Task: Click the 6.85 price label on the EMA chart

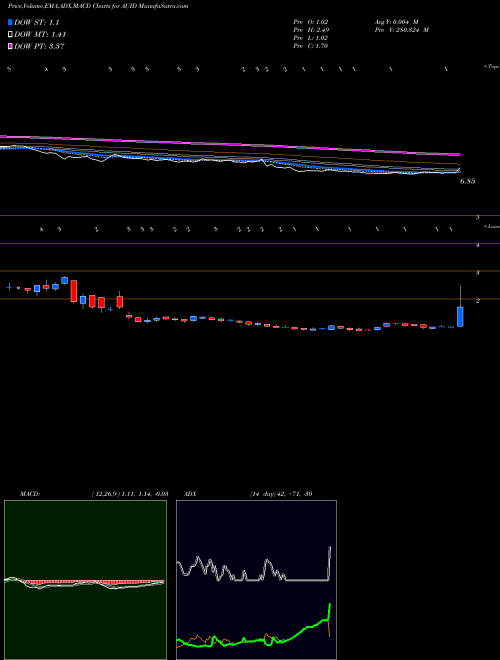Action: [x=467, y=181]
